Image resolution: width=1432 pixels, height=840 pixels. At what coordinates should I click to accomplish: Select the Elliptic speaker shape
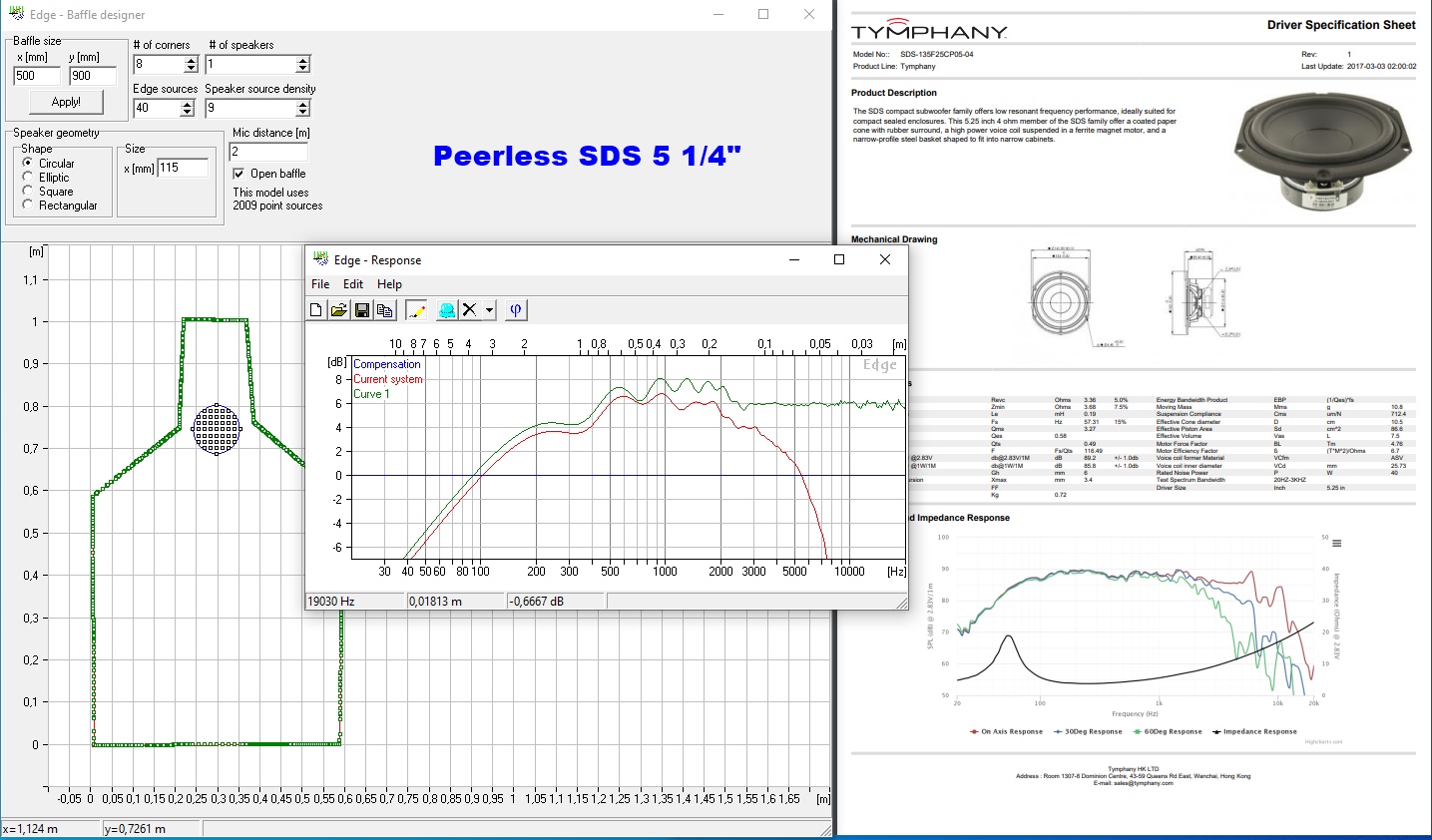point(28,177)
